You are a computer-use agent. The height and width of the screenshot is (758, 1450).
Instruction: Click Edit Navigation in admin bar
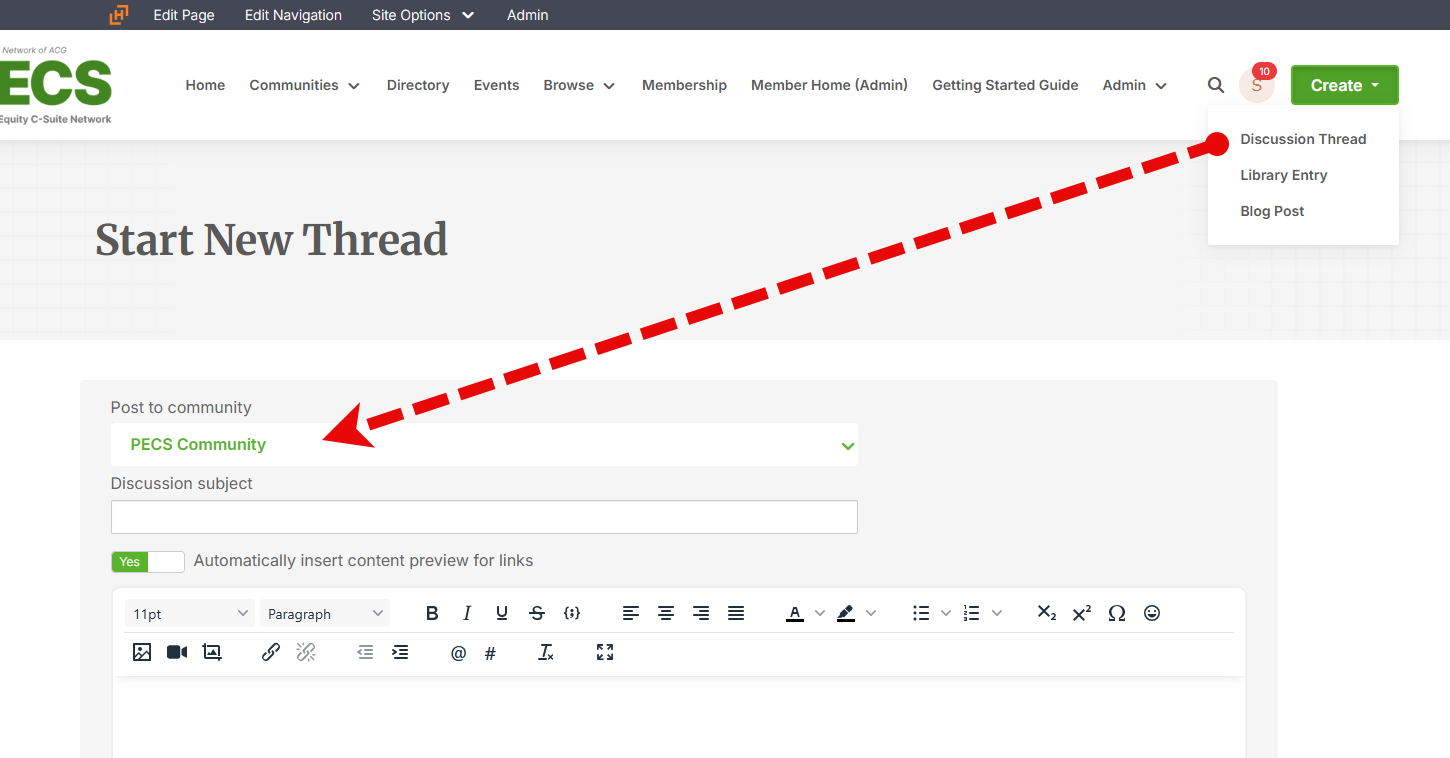click(293, 15)
